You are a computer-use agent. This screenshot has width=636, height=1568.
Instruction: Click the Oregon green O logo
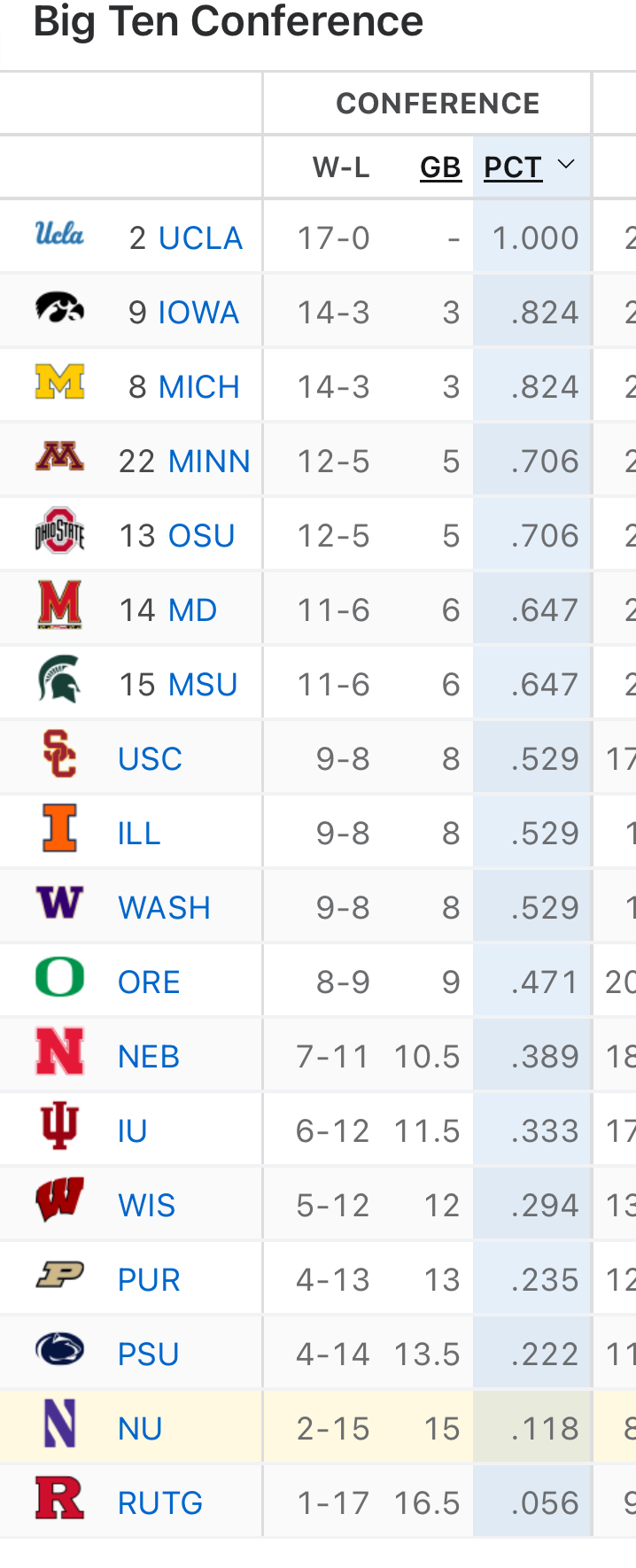click(x=59, y=978)
